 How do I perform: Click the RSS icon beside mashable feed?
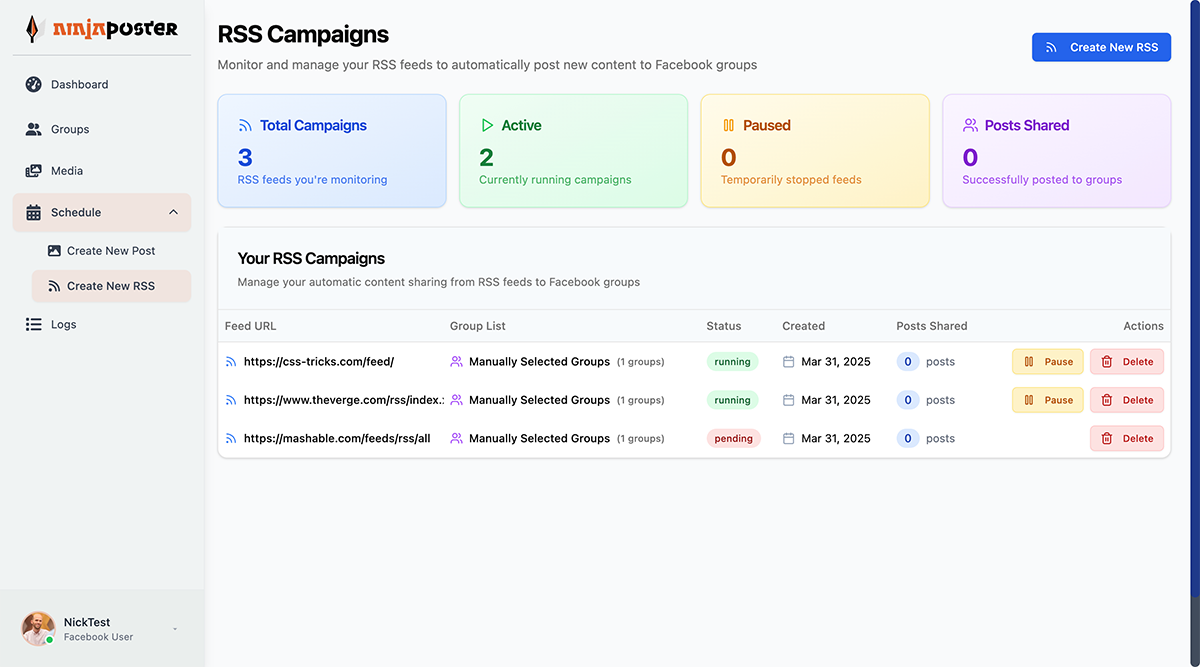[x=231, y=438]
